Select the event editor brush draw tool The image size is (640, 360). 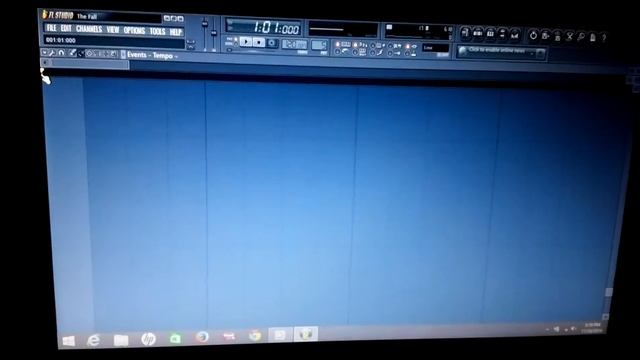(73, 53)
